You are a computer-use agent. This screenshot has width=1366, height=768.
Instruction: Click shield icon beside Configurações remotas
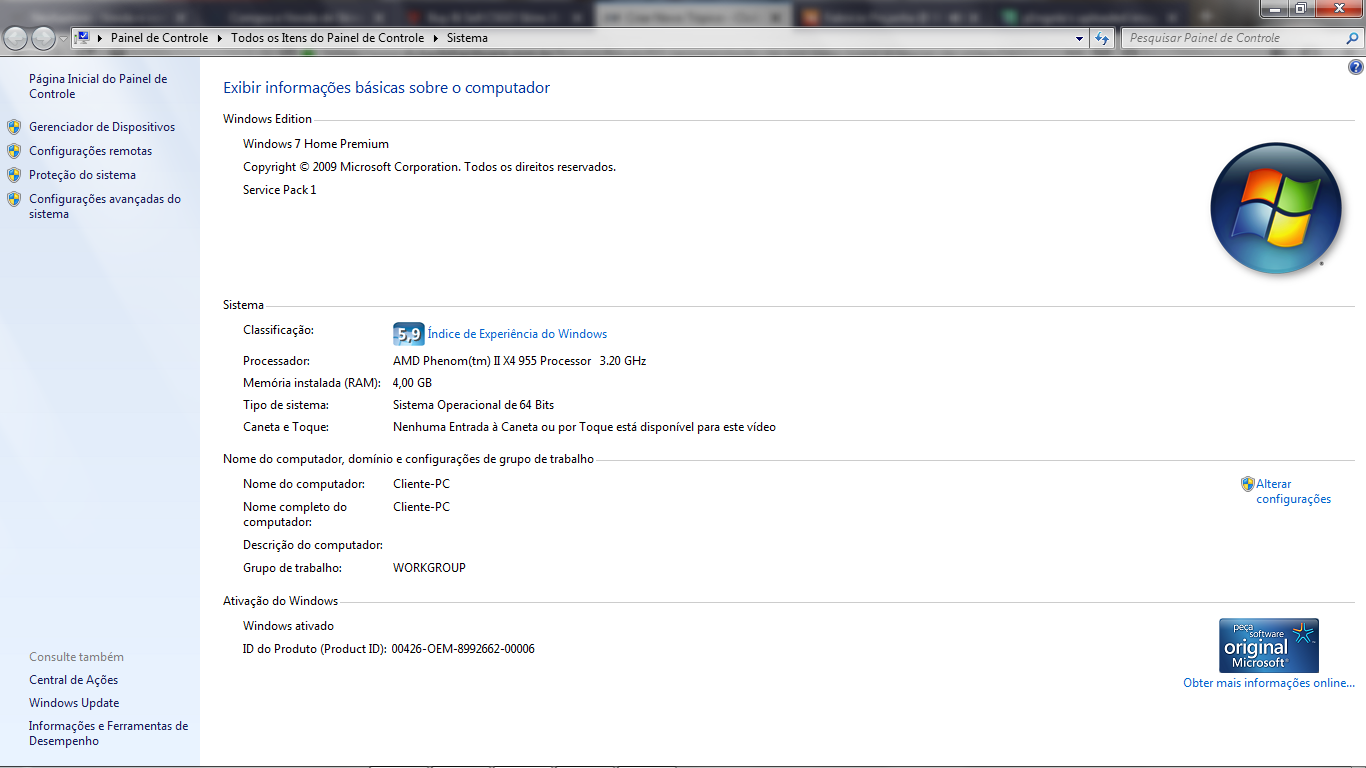(x=14, y=151)
